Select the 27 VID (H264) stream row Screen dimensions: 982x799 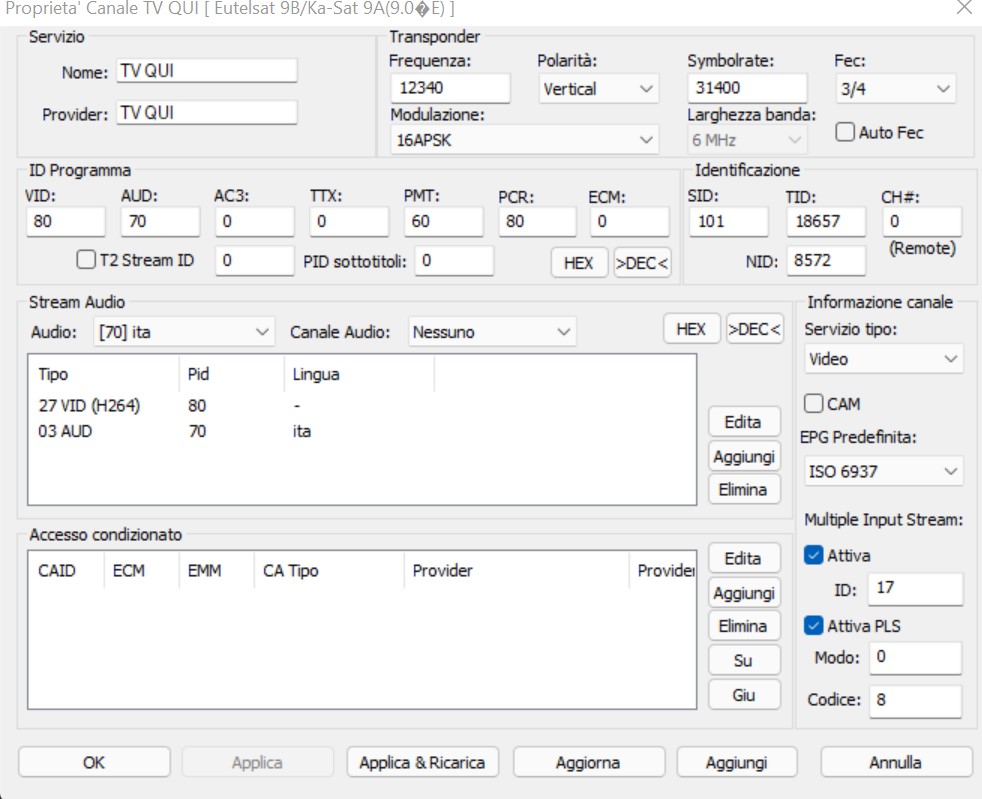361,406
